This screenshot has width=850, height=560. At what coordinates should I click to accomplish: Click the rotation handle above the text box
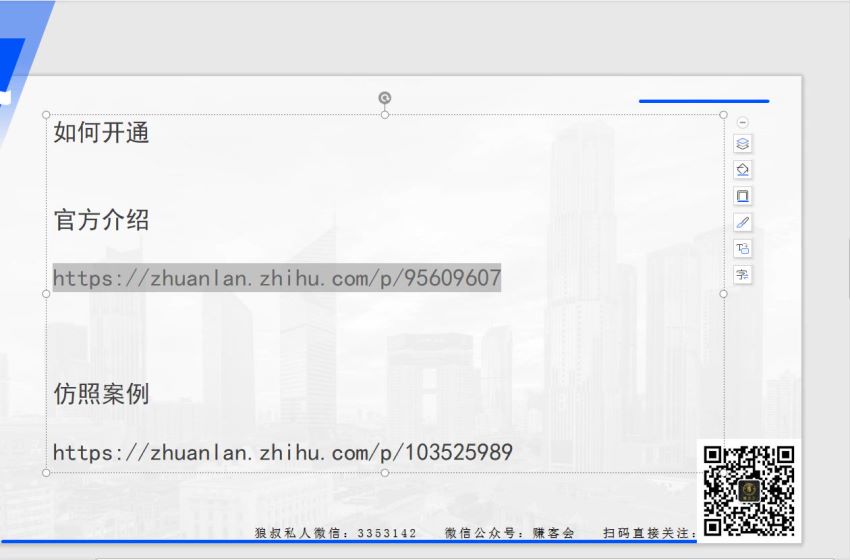pyautogui.click(x=384, y=98)
